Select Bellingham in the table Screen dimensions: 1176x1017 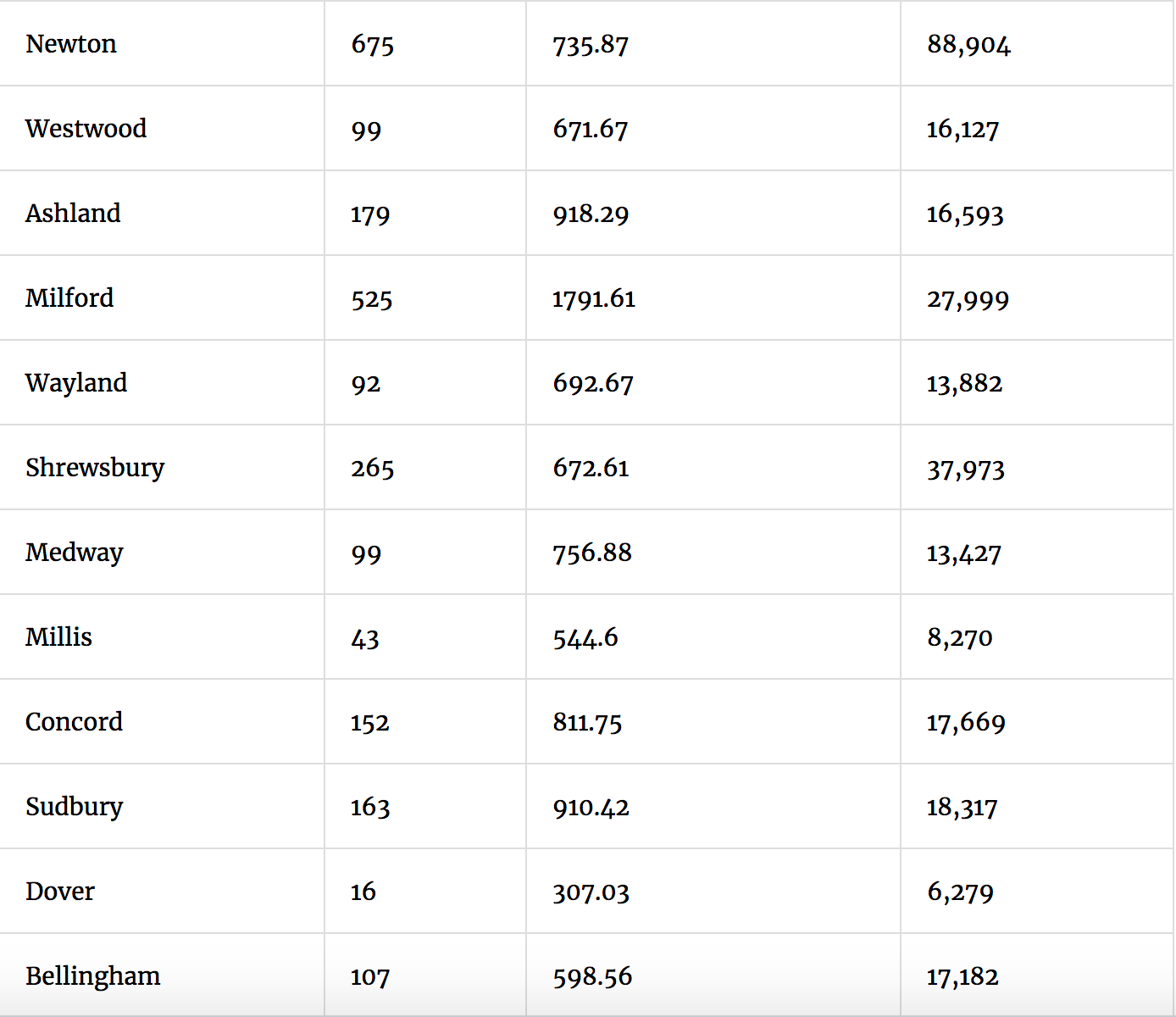pyautogui.click(x=92, y=976)
